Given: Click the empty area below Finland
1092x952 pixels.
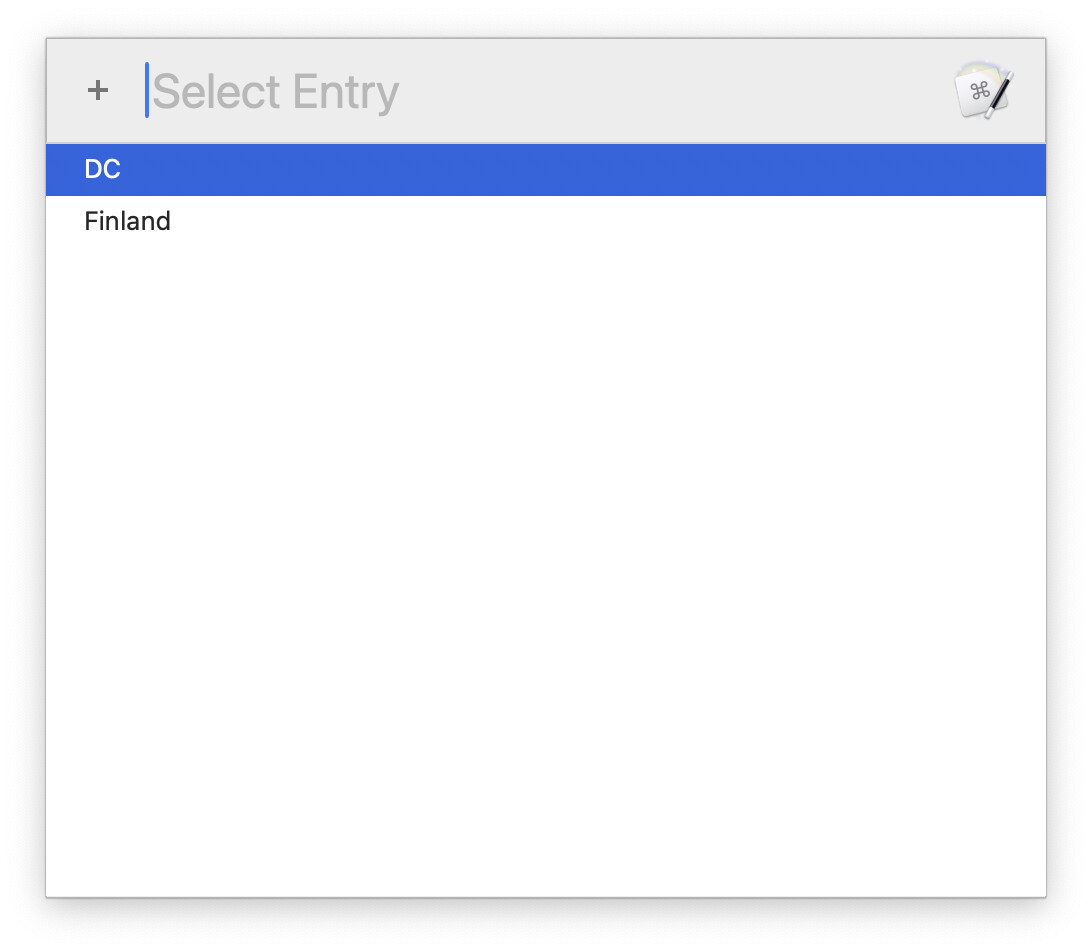Looking at the screenshot, I should 546,571.
